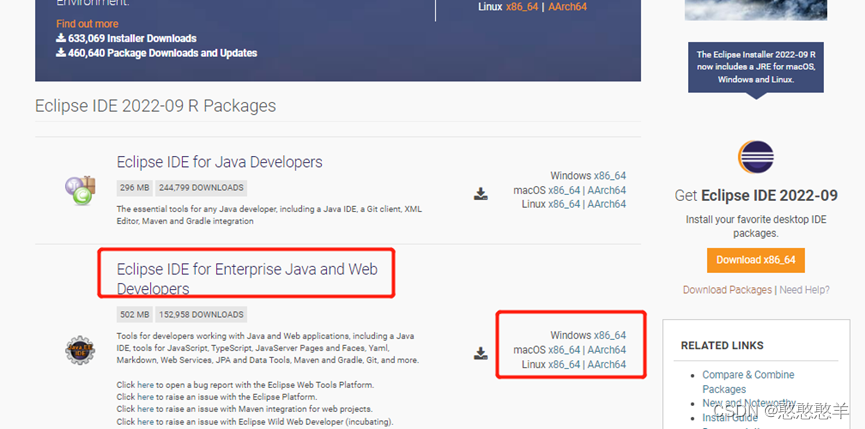The height and width of the screenshot is (429, 865).
Task: Download Java Developers Linux AArch64
Action: click(x=607, y=204)
